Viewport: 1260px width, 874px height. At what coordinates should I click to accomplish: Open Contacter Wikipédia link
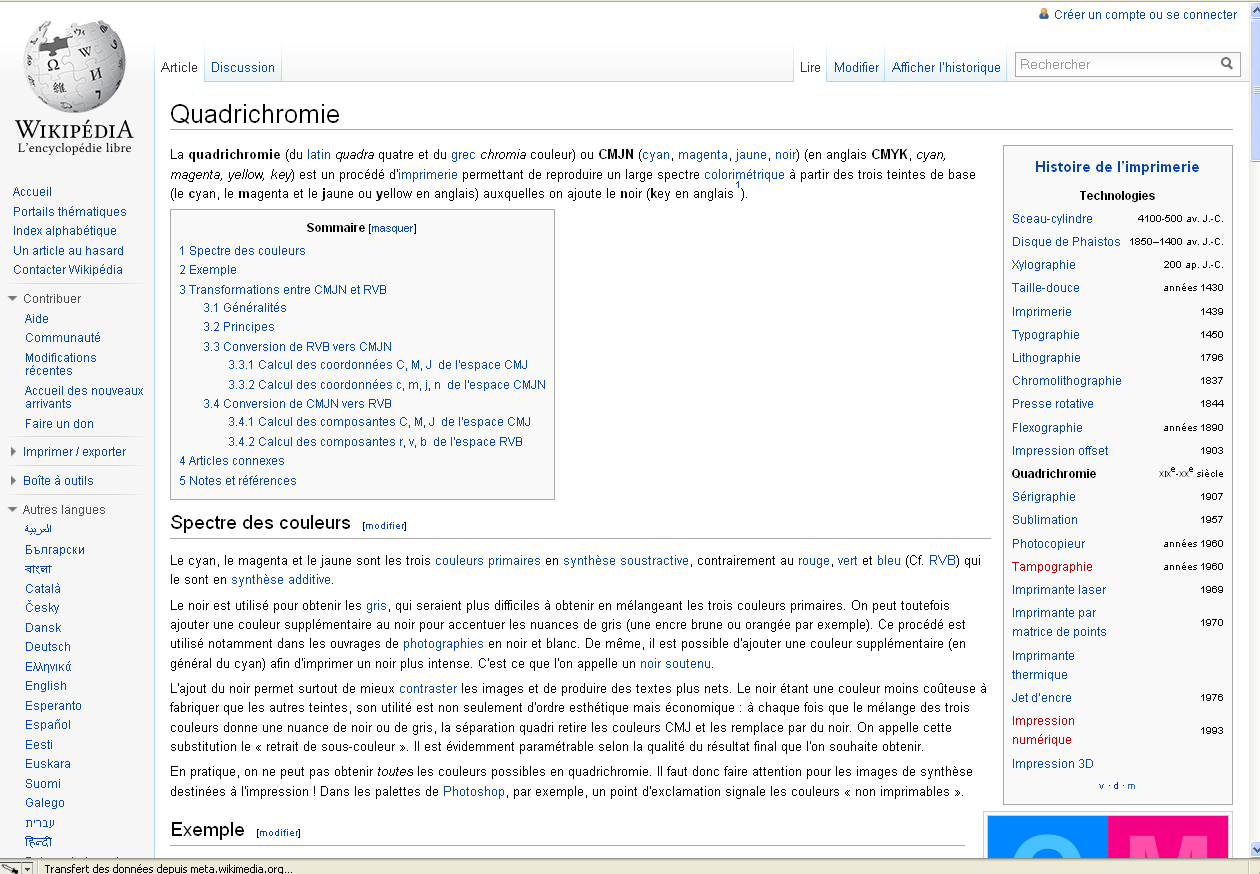point(68,270)
